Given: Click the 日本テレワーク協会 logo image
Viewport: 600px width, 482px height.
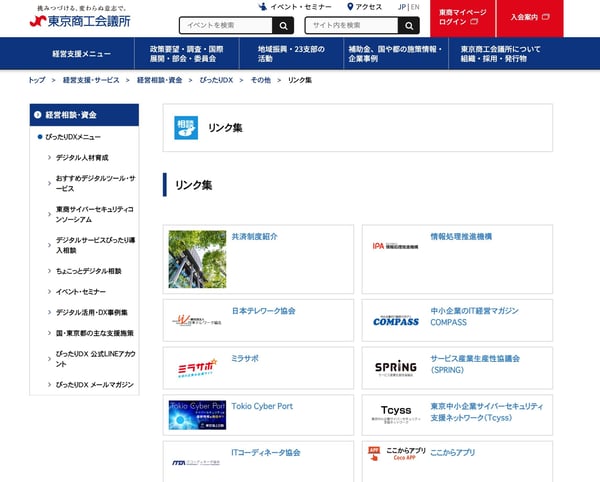Looking at the screenshot, I should coord(197,320).
